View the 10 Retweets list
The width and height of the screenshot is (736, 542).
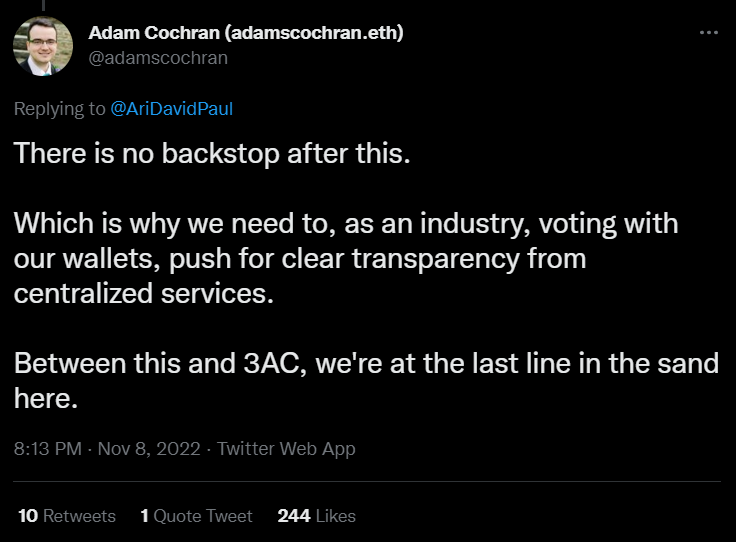(x=67, y=516)
